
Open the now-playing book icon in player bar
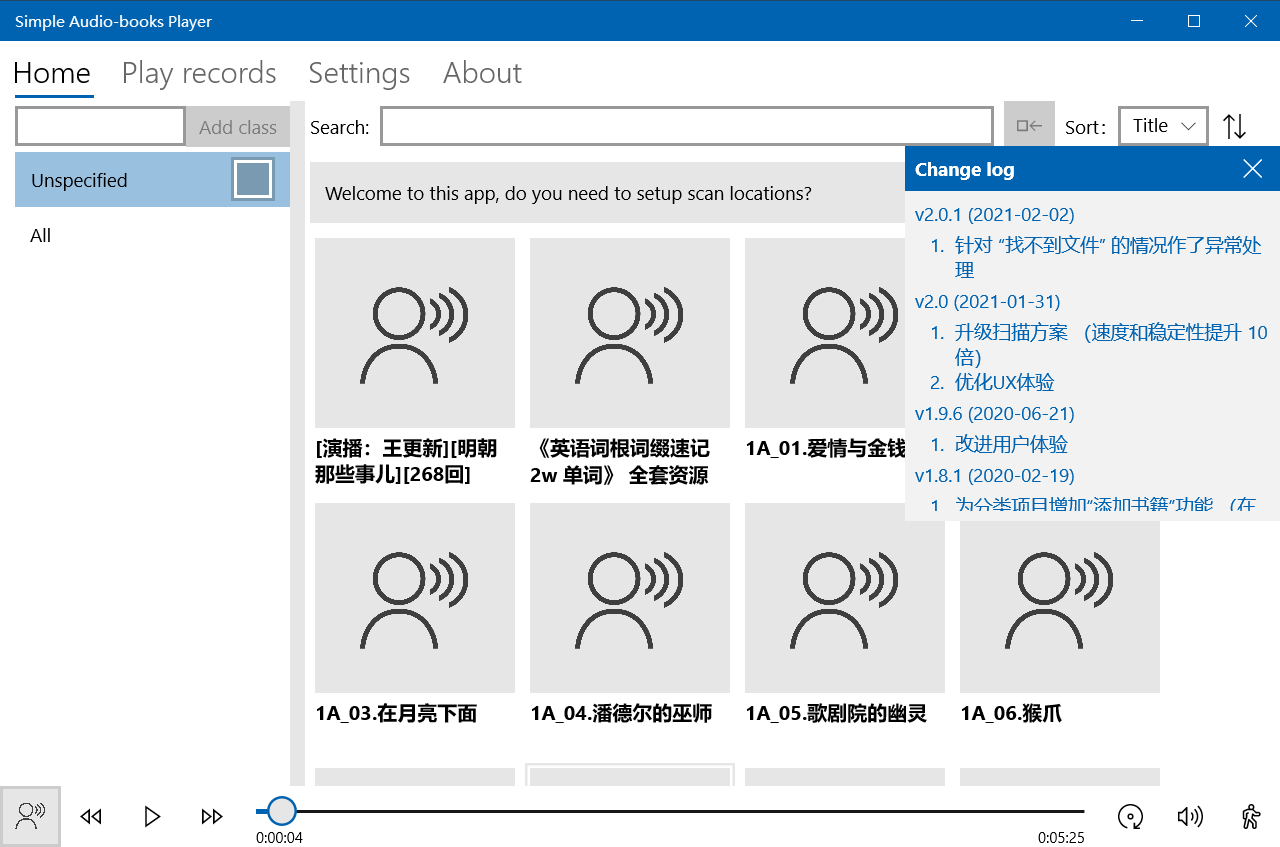(30, 816)
